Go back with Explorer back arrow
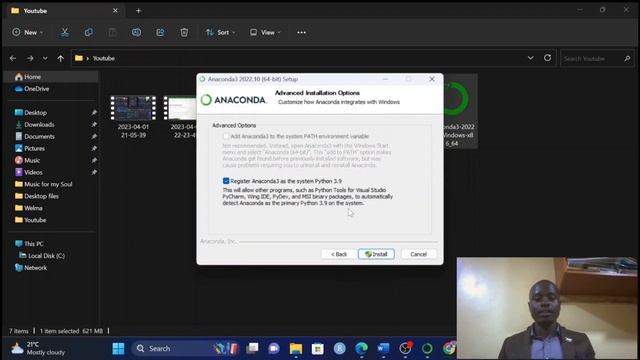Image resolution: width=640 pixels, height=360 pixels. pos(13,58)
